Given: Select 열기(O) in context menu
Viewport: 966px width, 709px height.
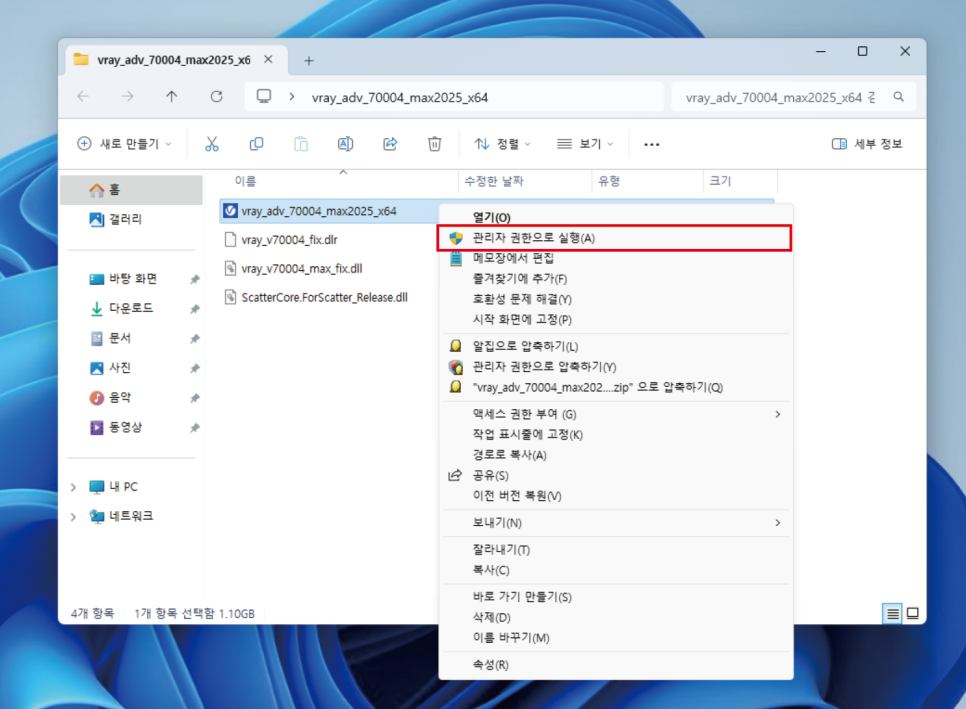Looking at the screenshot, I should click(x=615, y=217).
